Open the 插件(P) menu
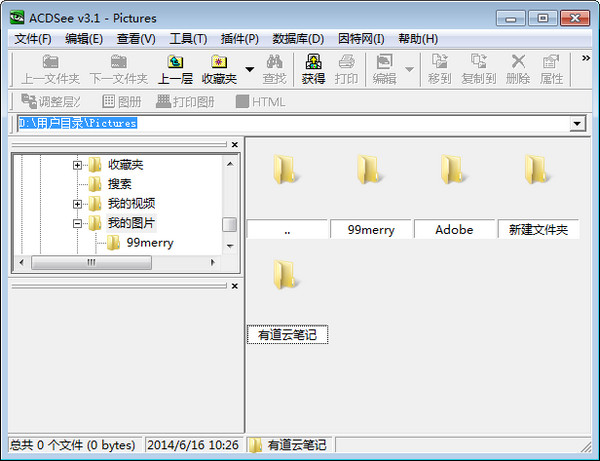 [x=239, y=39]
